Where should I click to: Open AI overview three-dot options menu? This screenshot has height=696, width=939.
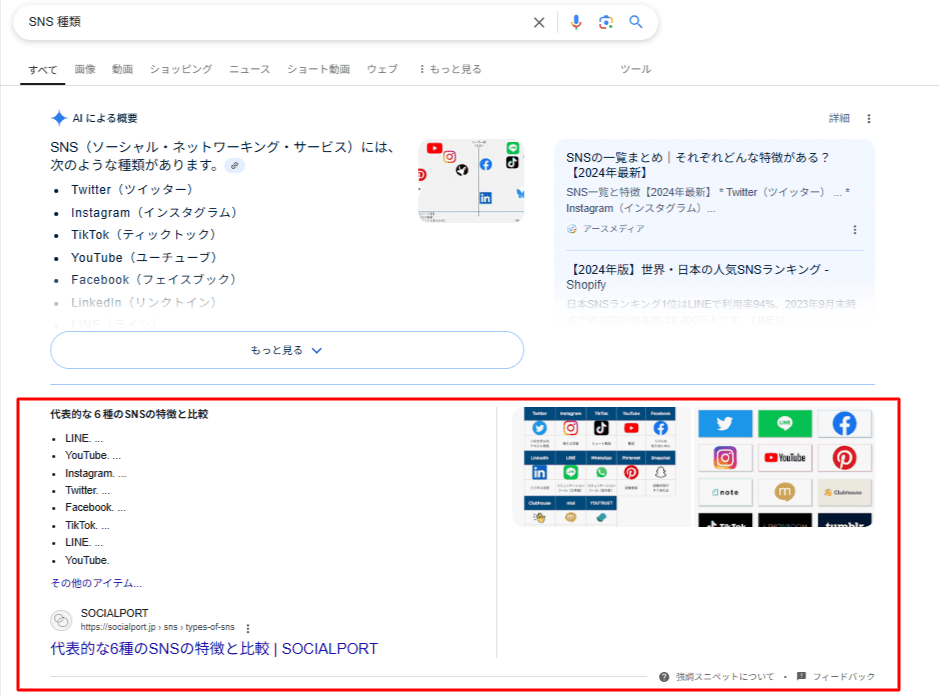[x=869, y=119]
